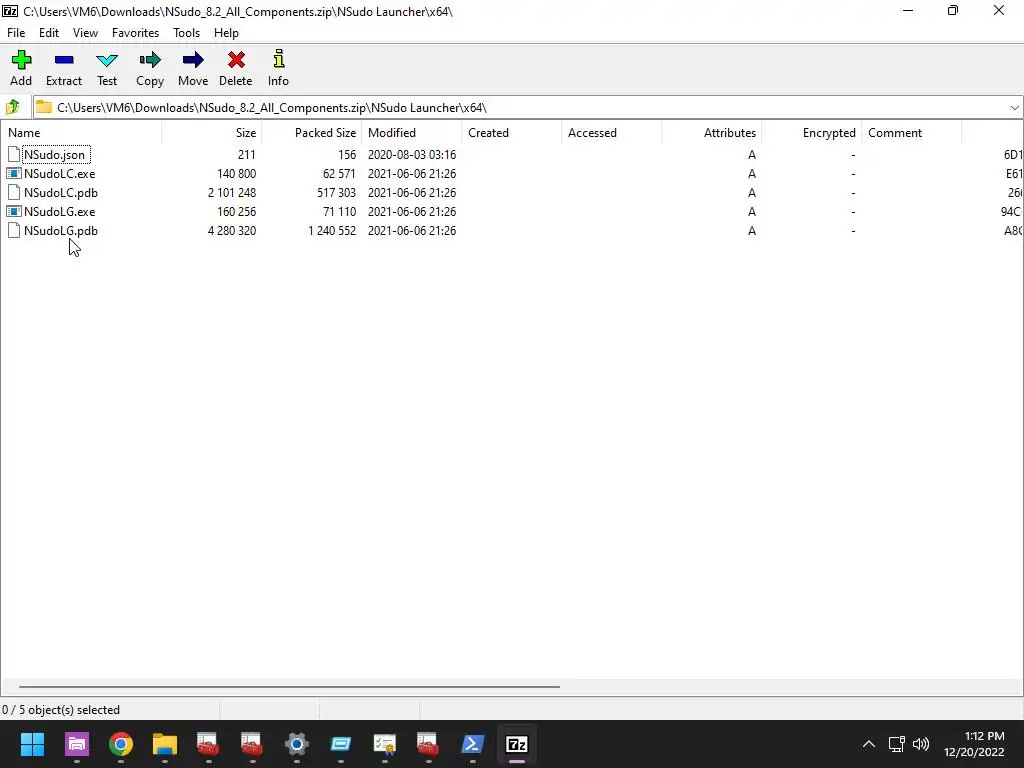Click the NSudoLC.exe file icon

14,174
